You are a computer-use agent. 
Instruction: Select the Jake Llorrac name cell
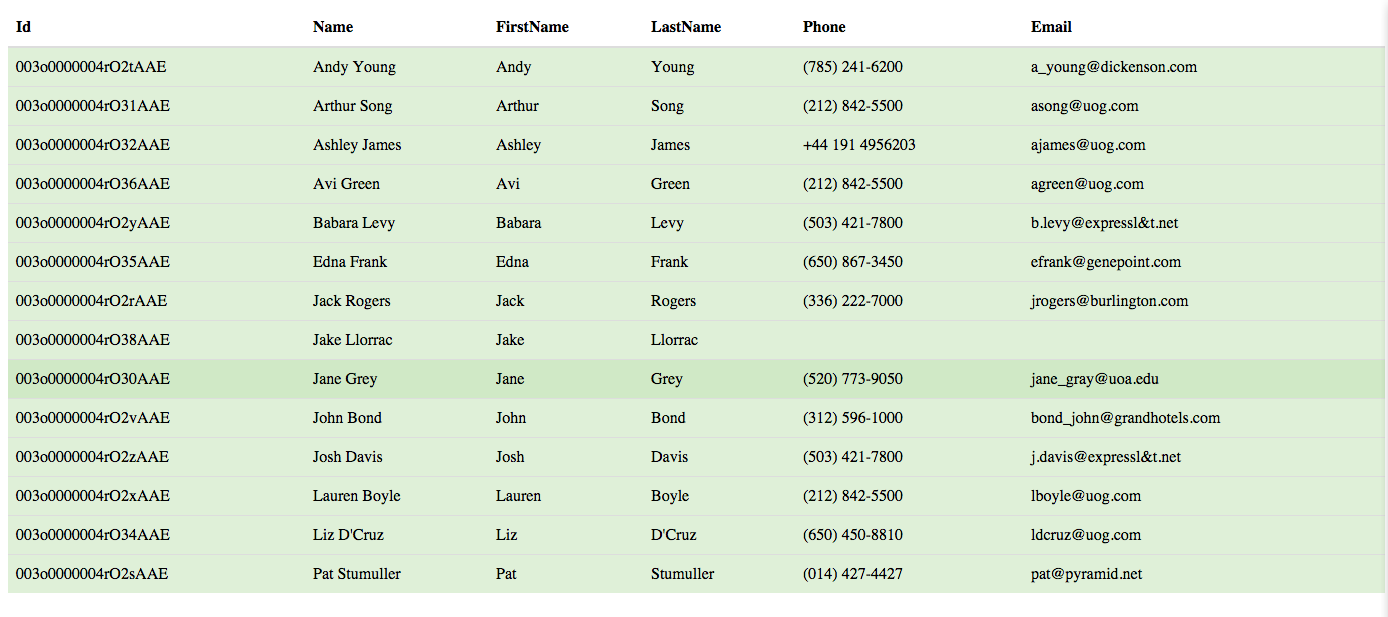[353, 340]
